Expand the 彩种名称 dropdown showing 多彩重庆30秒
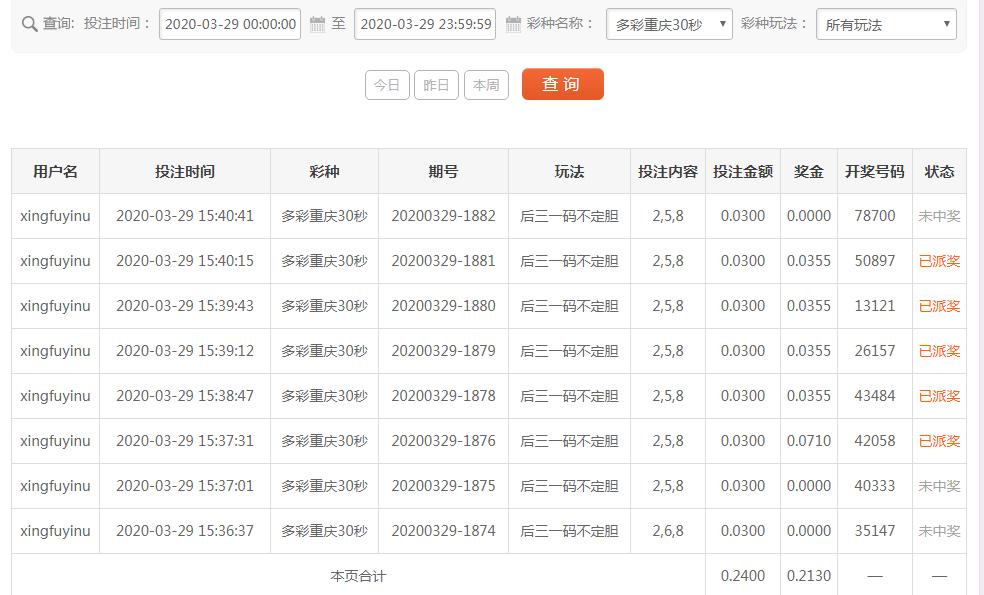 (x=669, y=24)
